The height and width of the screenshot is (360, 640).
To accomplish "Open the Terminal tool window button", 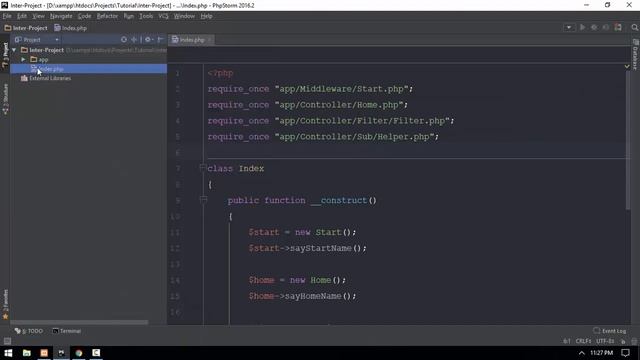I will [x=67, y=331].
